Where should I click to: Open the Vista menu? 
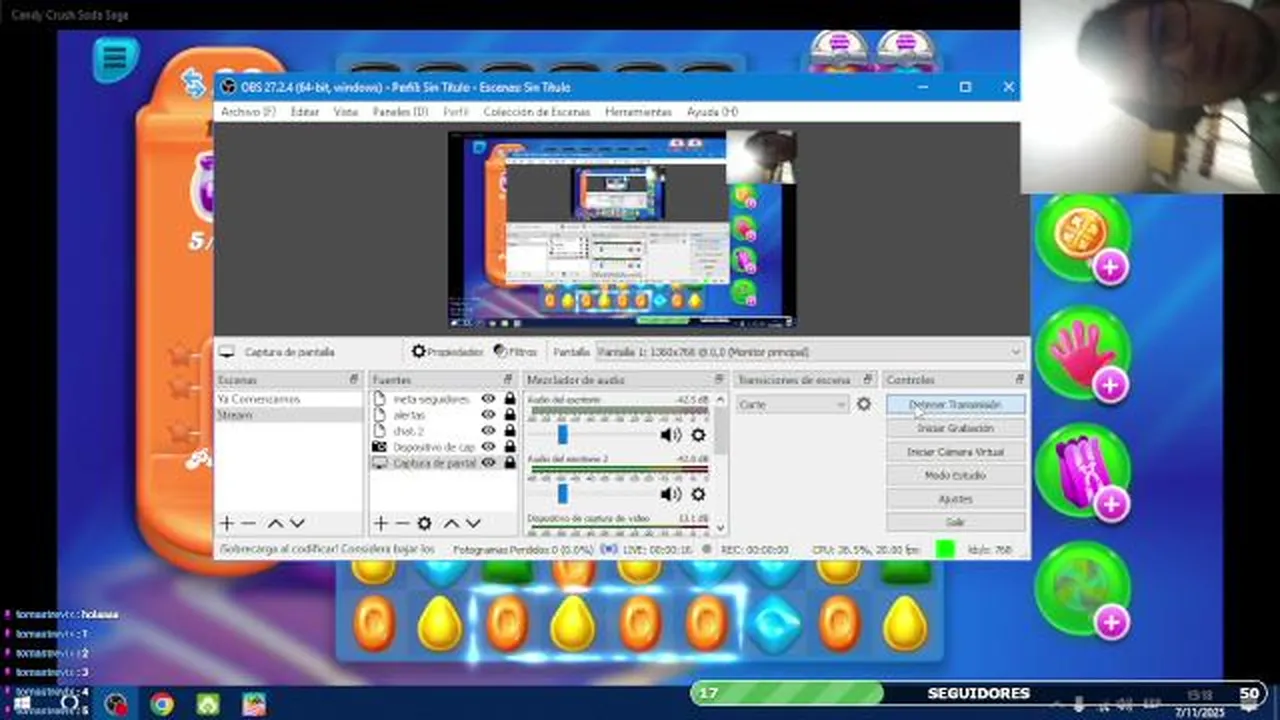345,112
